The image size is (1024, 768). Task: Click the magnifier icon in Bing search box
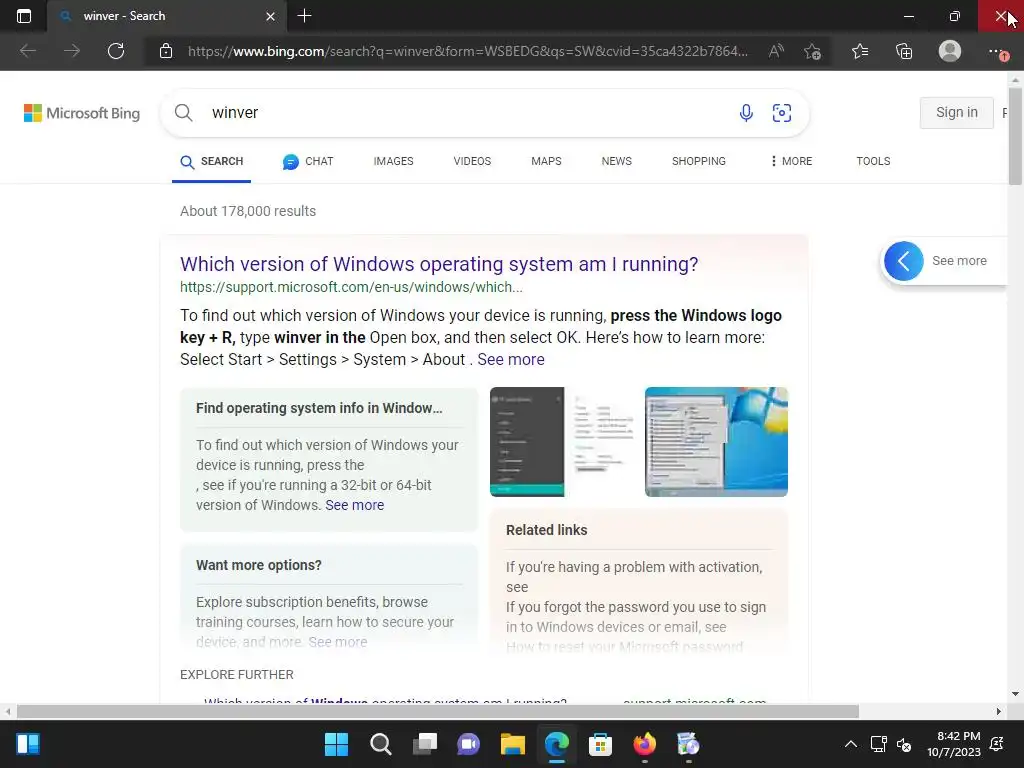point(184,112)
